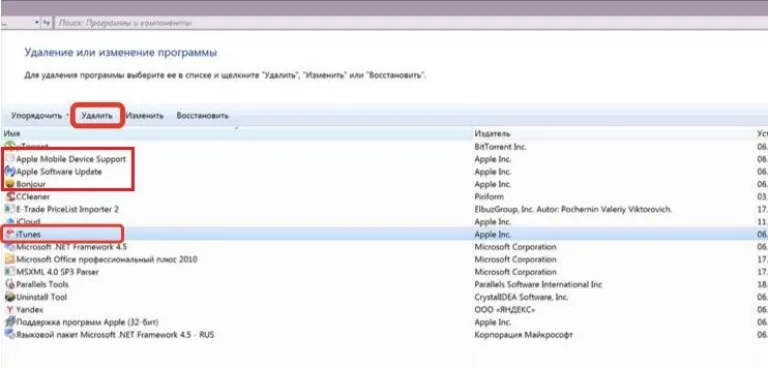This screenshot has width=768, height=368.
Task: Select the Uninstall Tool icon
Action: (10, 297)
